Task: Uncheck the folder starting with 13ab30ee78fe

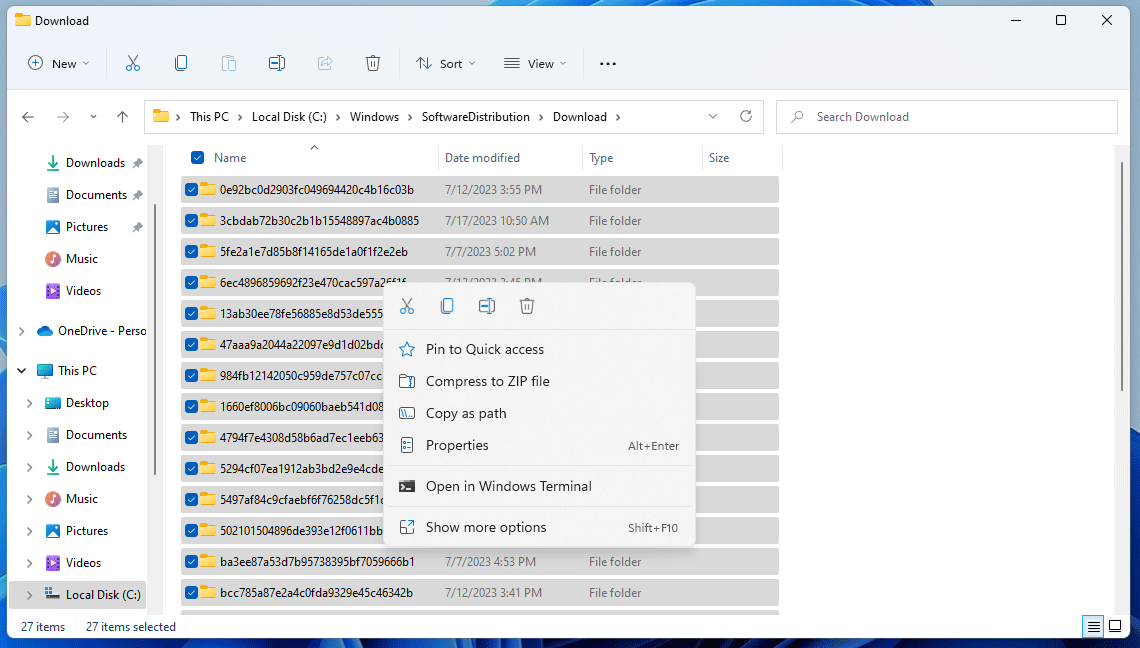Action: pos(191,313)
